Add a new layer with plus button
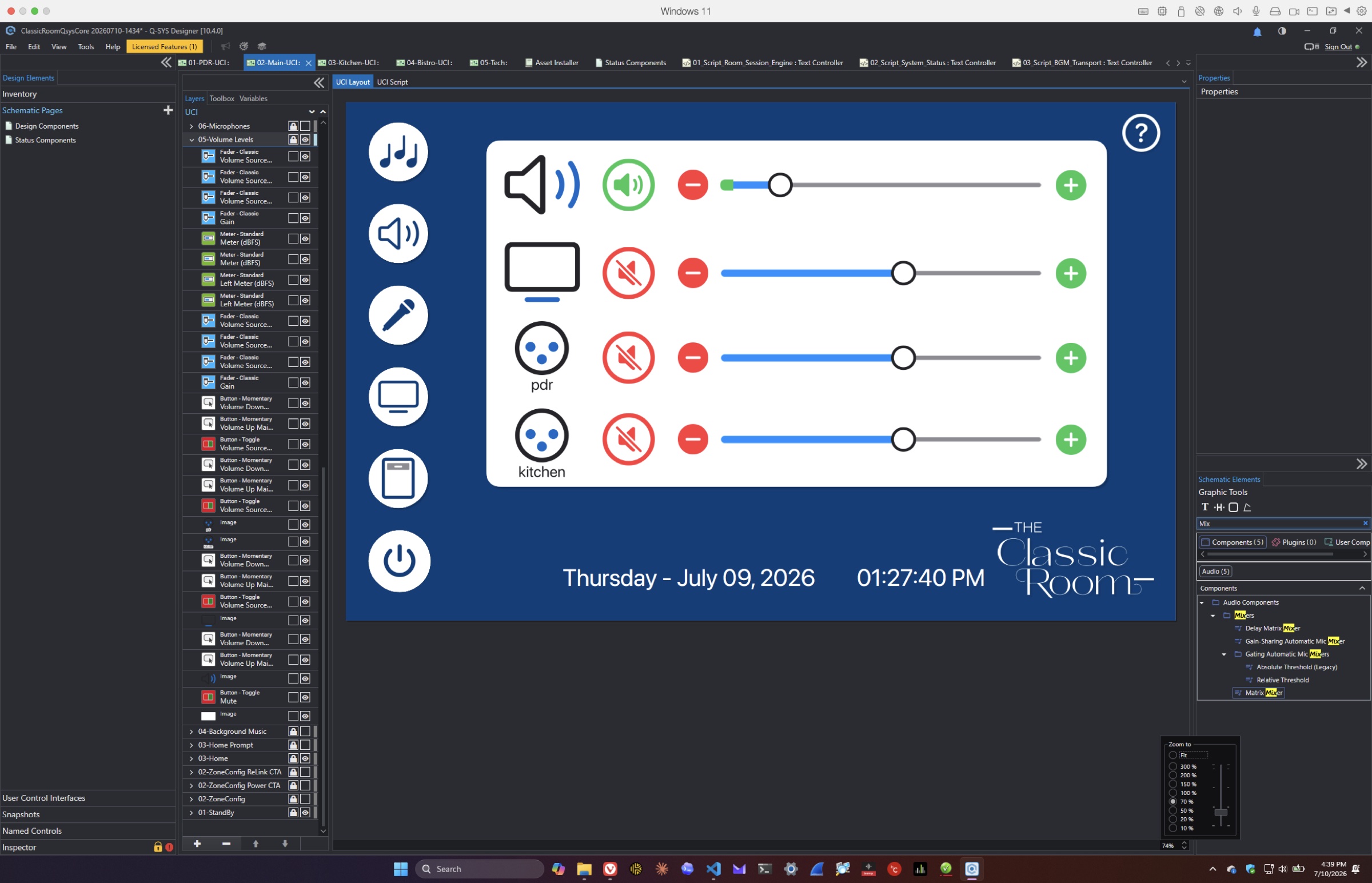This screenshot has height=883, width=1372. pyautogui.click(x=197, y=844)
